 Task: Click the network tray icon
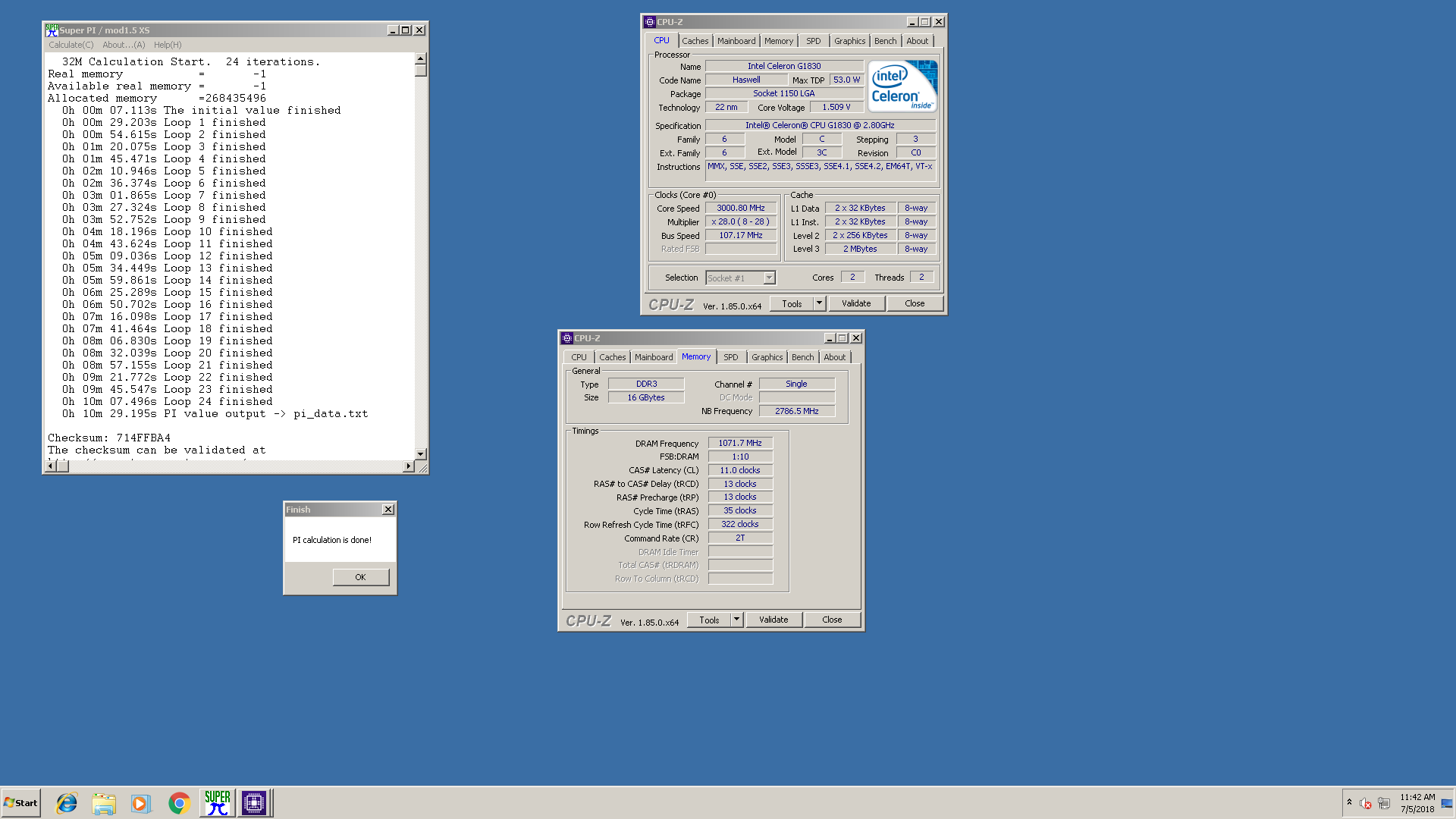[1384, 803]
